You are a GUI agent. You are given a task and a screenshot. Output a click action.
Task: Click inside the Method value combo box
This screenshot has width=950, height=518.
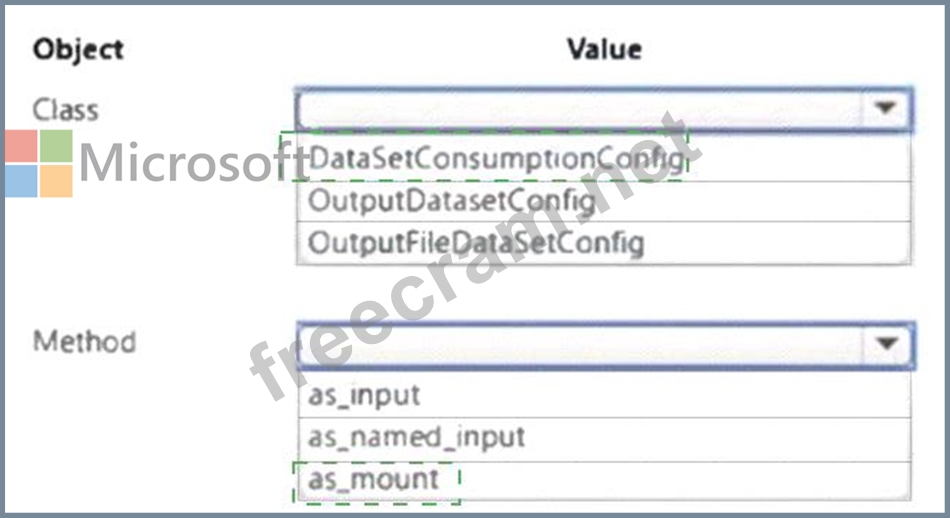[580, 342]
